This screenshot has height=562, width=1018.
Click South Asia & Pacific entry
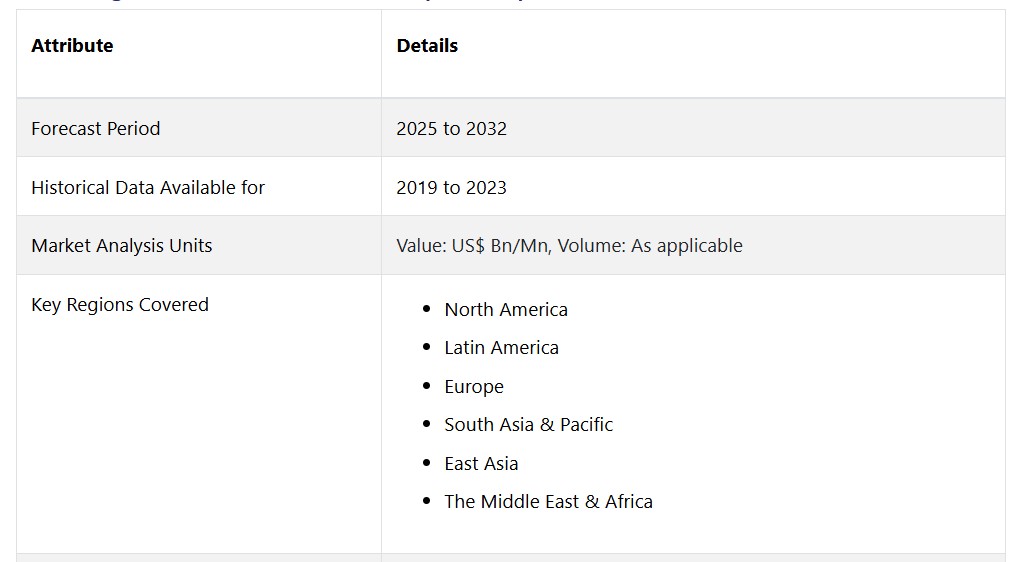click(528, 424)
